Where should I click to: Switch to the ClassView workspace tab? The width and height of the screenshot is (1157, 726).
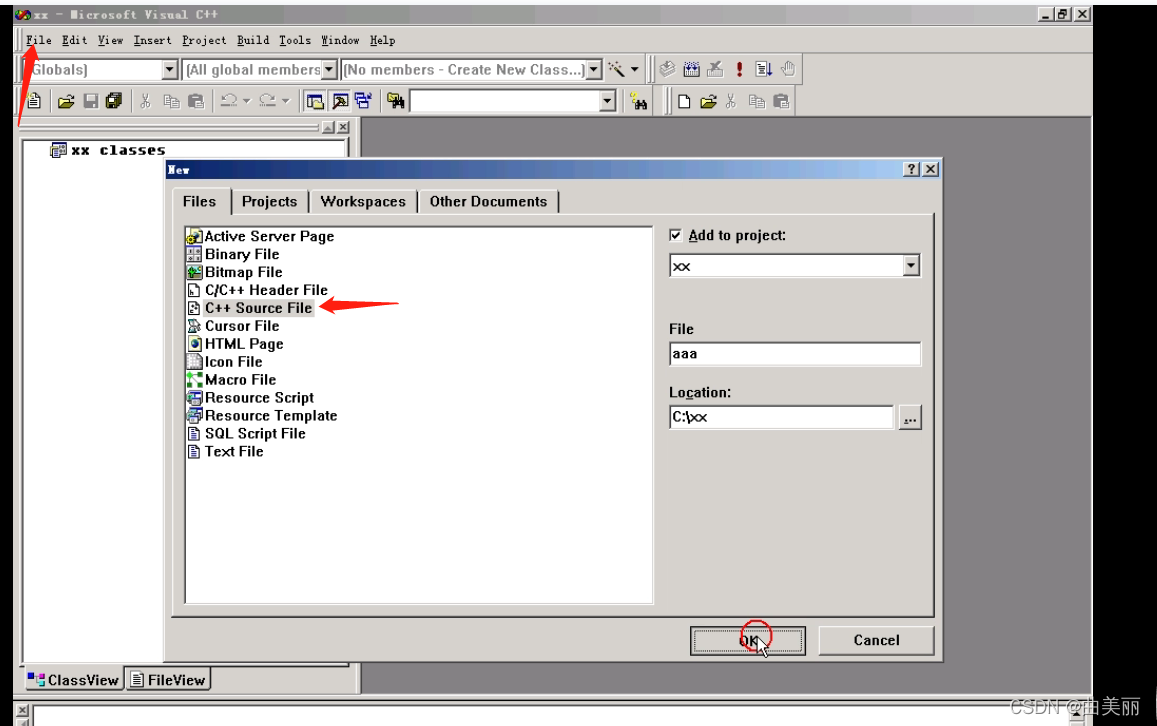(x=74, y=680)
